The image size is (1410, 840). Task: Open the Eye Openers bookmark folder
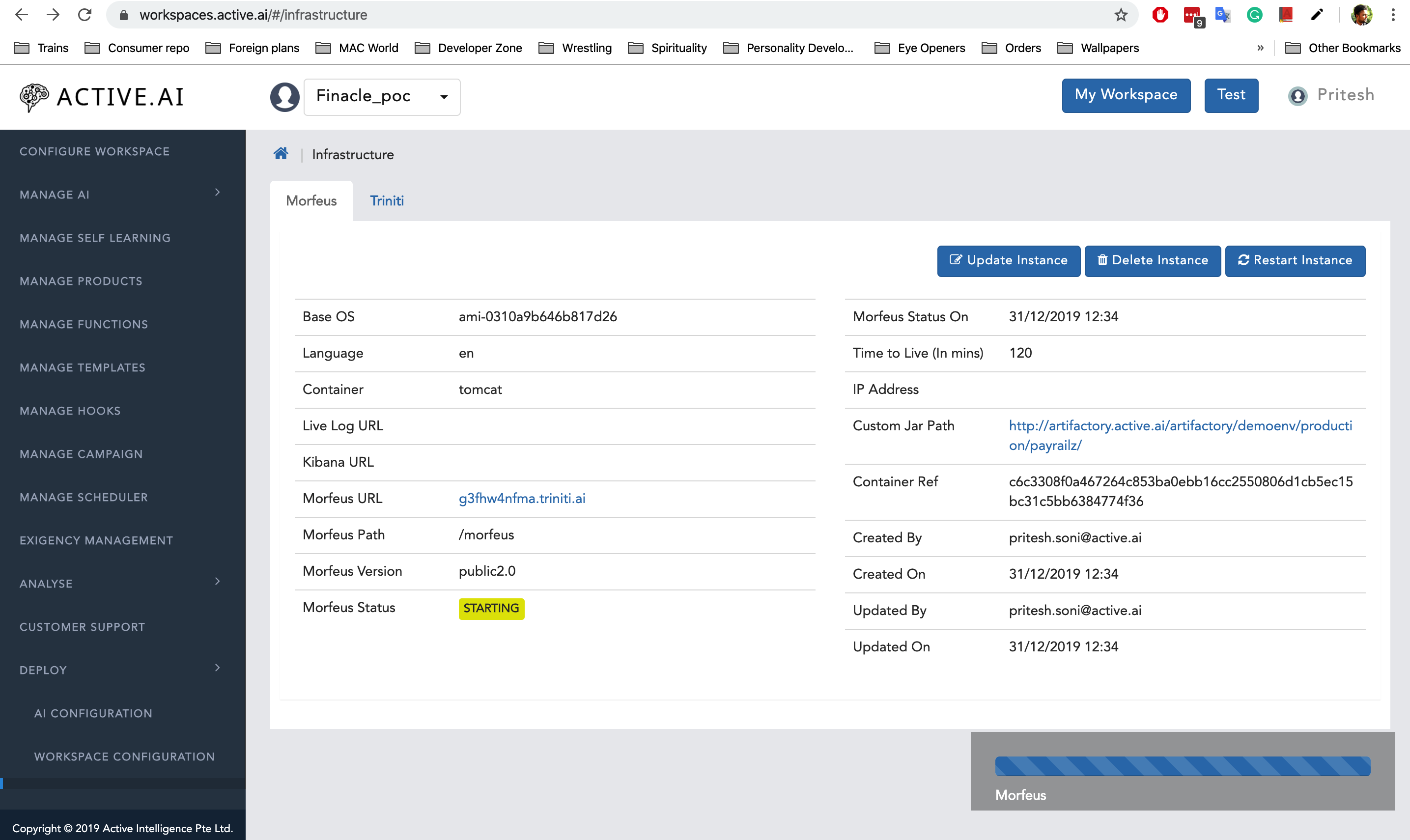click(x=919, y=48)
